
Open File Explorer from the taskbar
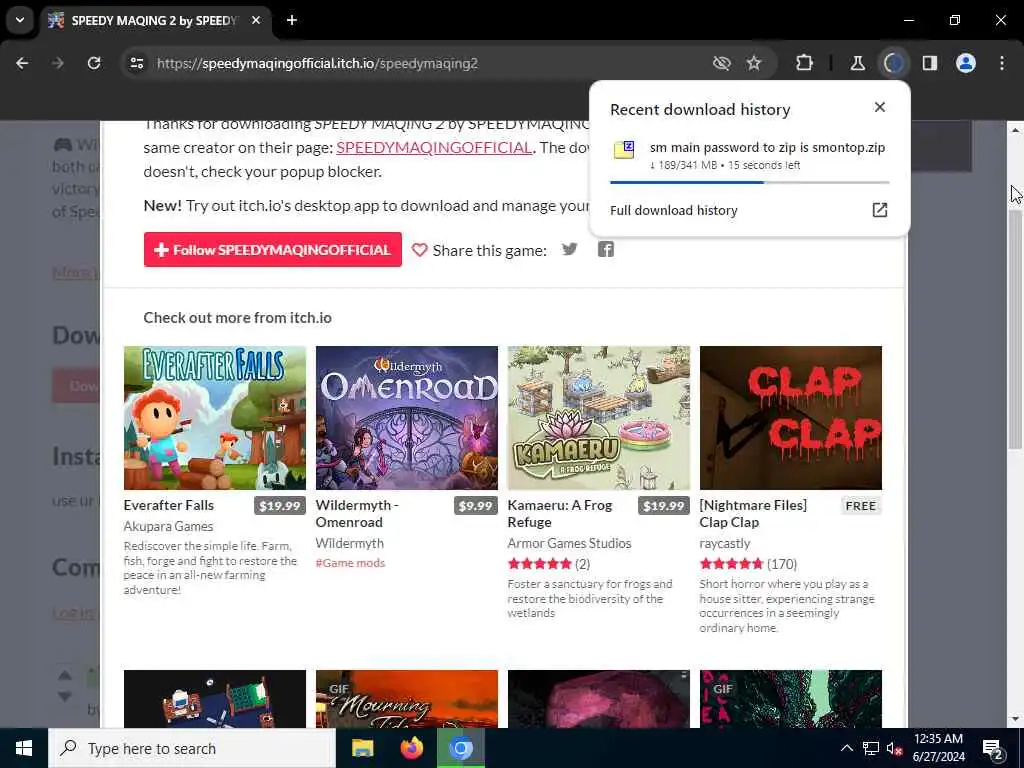[x=362, y=748]
